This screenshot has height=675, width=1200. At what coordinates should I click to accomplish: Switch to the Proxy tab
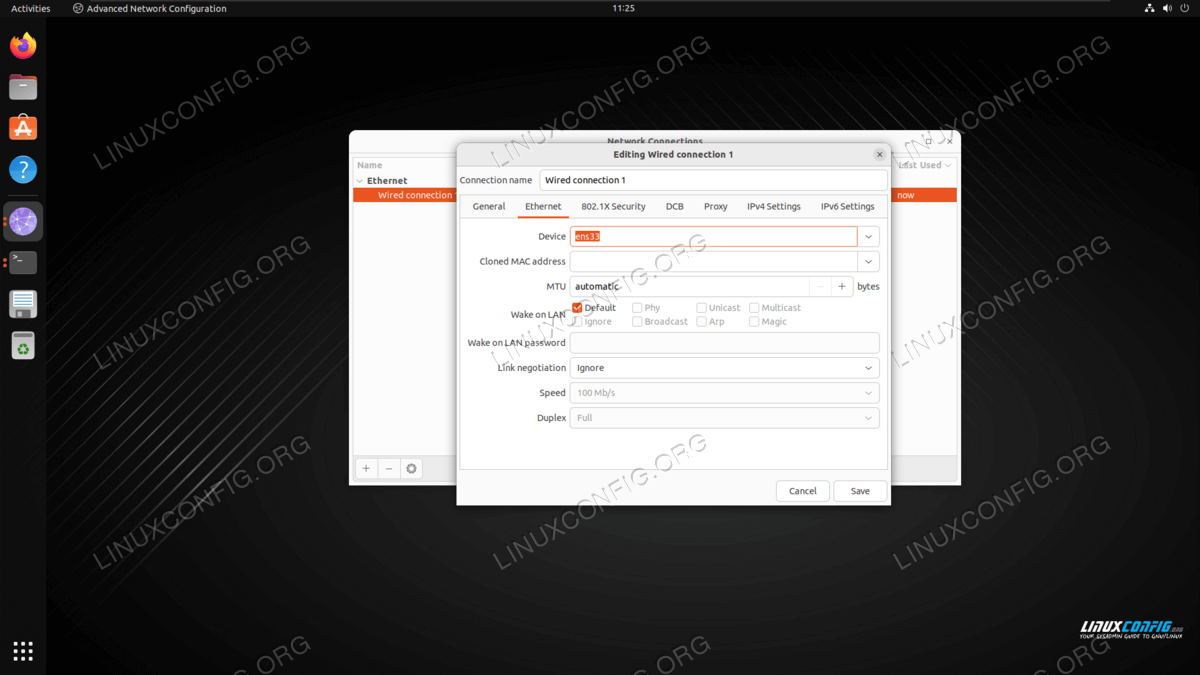pos(716,207)
